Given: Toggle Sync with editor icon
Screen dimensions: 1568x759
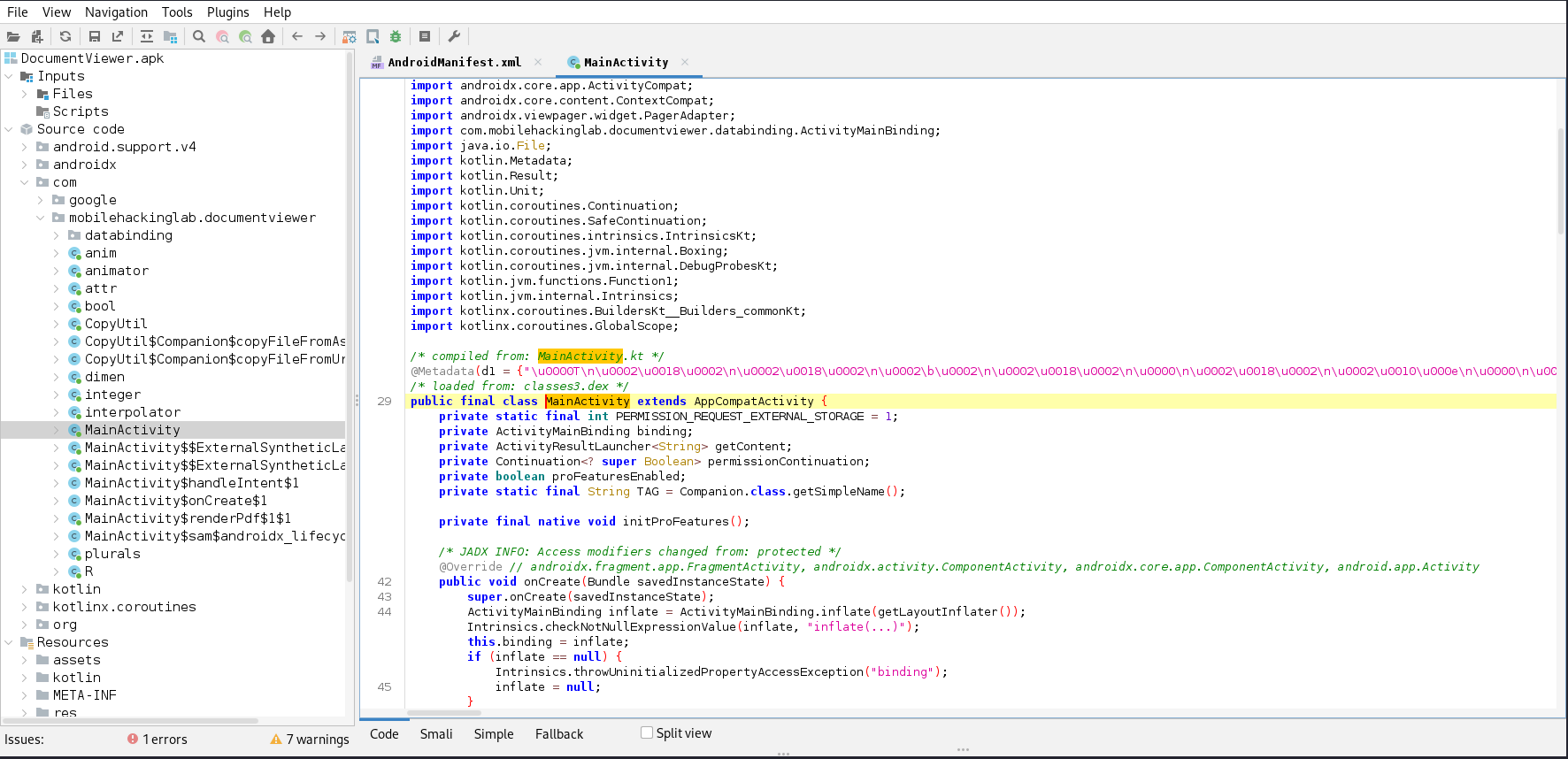Looking at the screenshot, I should [x=147, y=36].
